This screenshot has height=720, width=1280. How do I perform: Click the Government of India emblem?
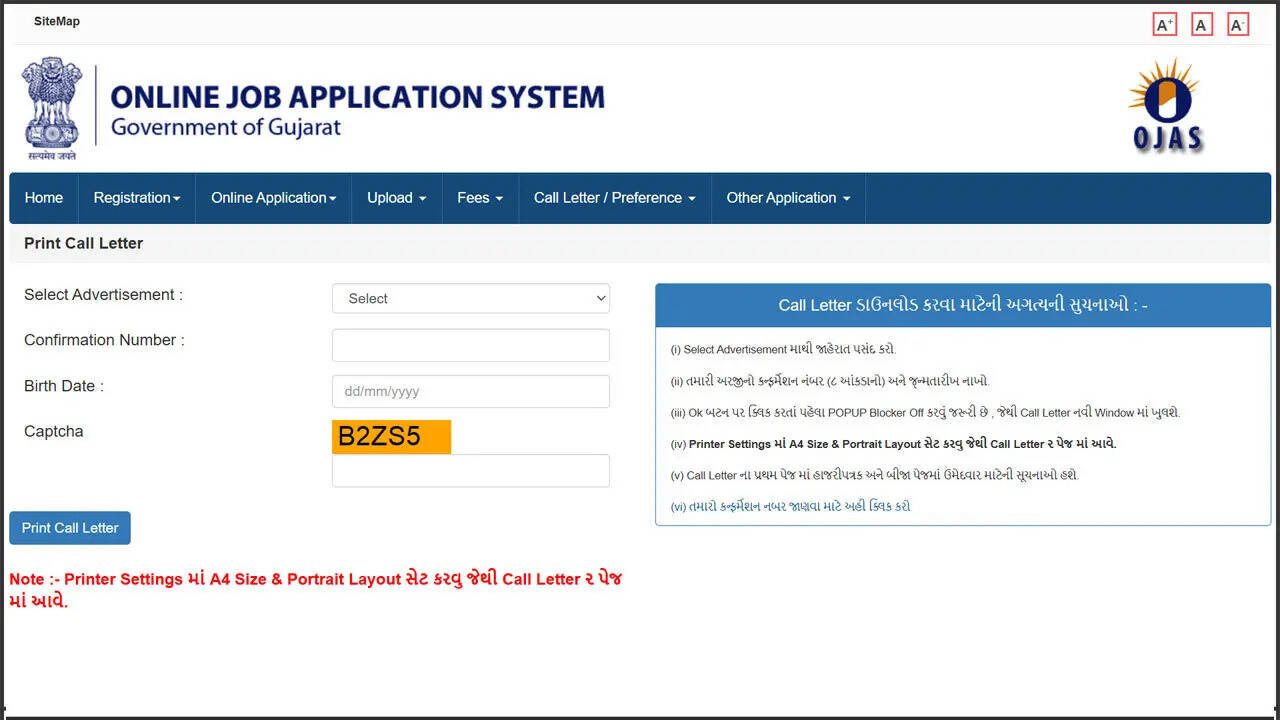51,108
